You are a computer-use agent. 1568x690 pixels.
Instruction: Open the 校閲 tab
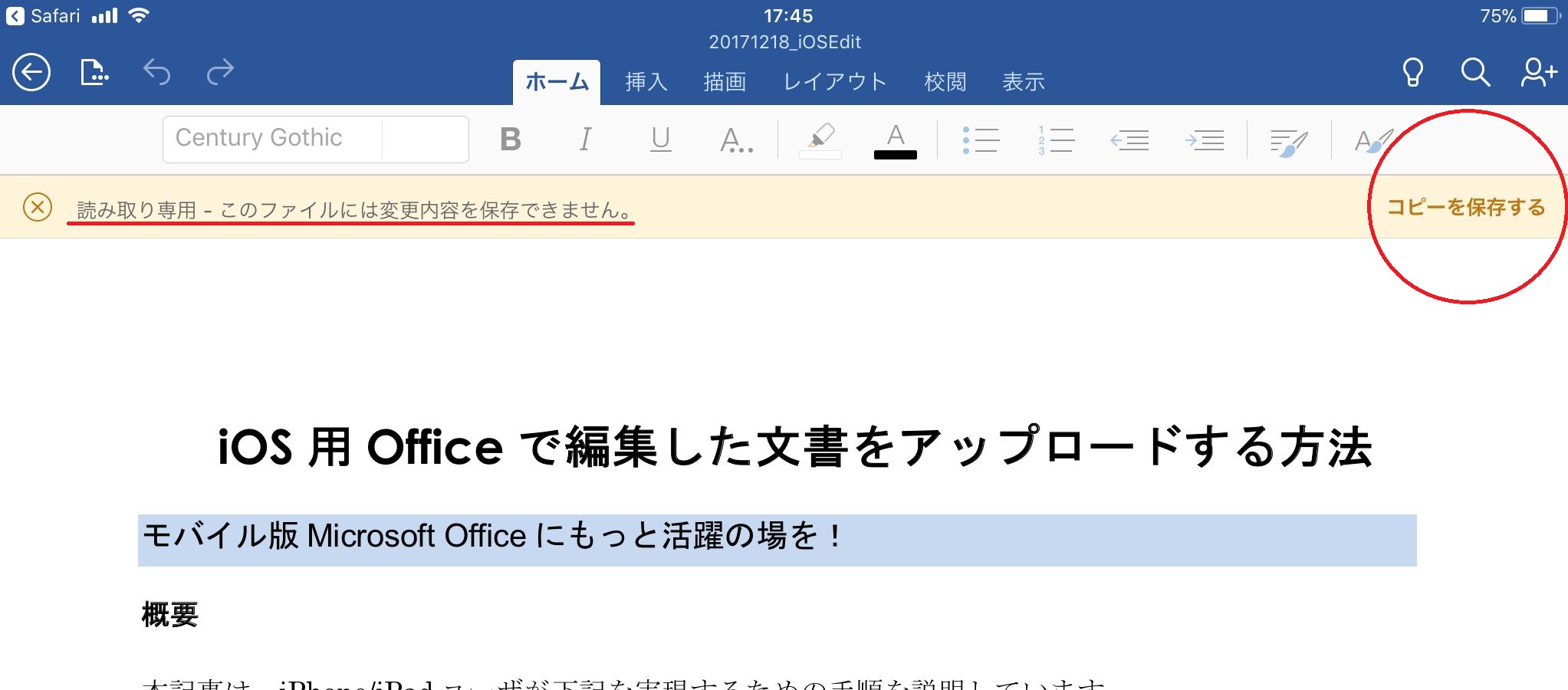coord(945,82)
